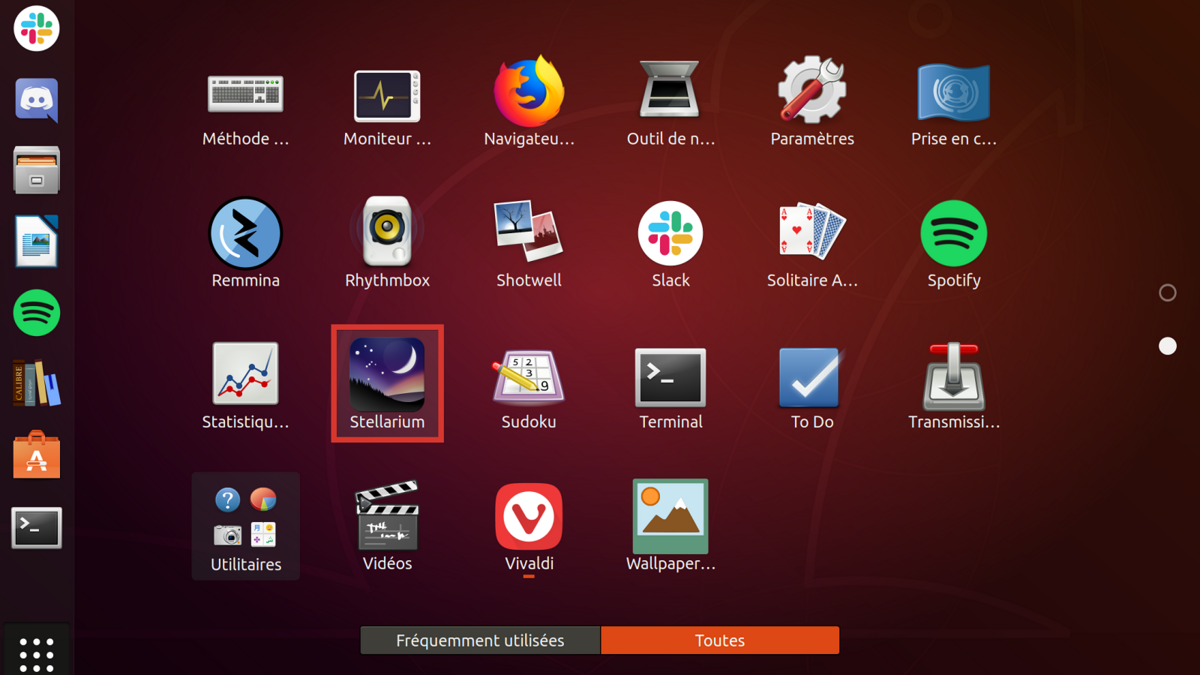Viewport: 1200px width, 675px height.
Task: Open Terminal from the dock
Action: (37, 527)
